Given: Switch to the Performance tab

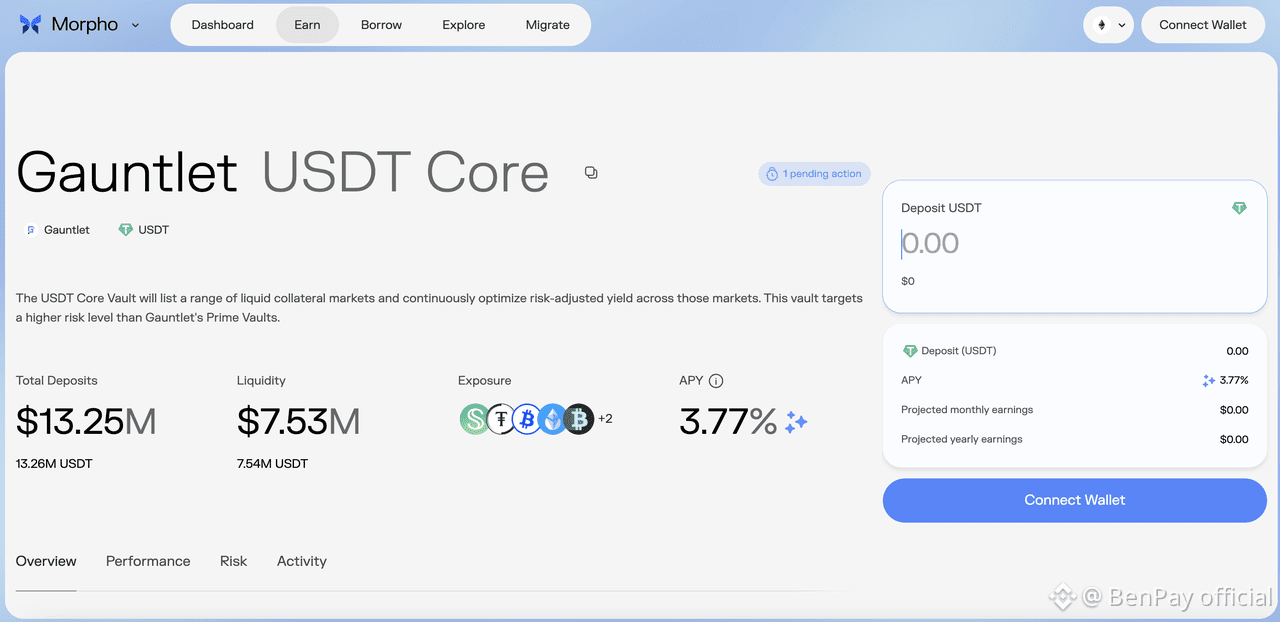Looking at the screenshot, I should point(148,561).
